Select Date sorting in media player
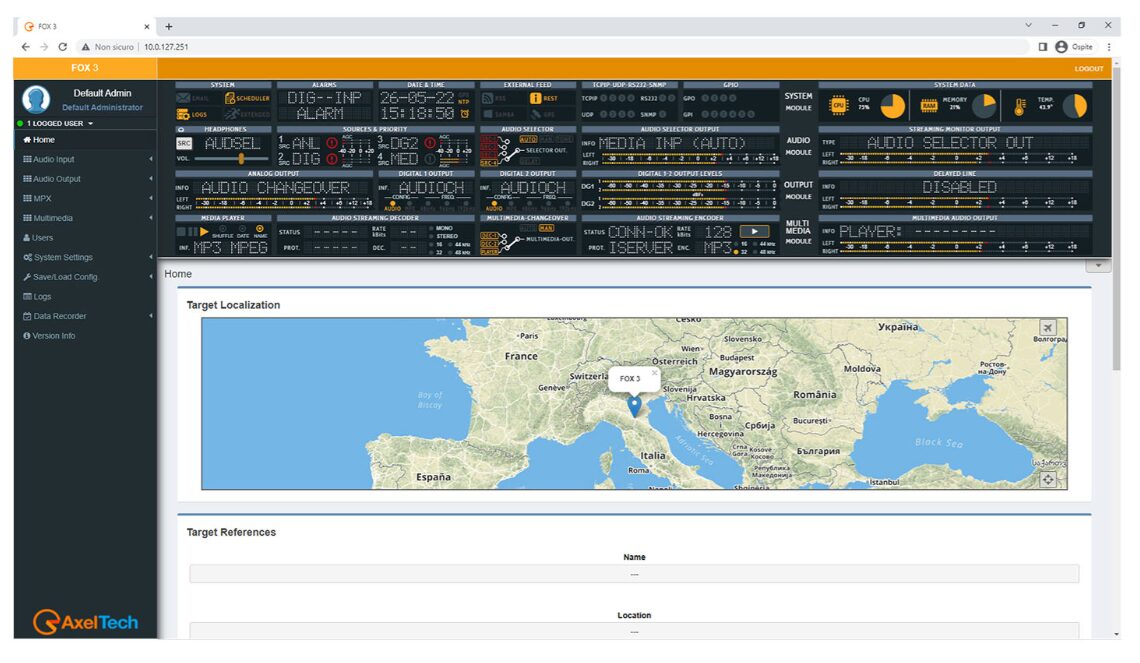 242,229
